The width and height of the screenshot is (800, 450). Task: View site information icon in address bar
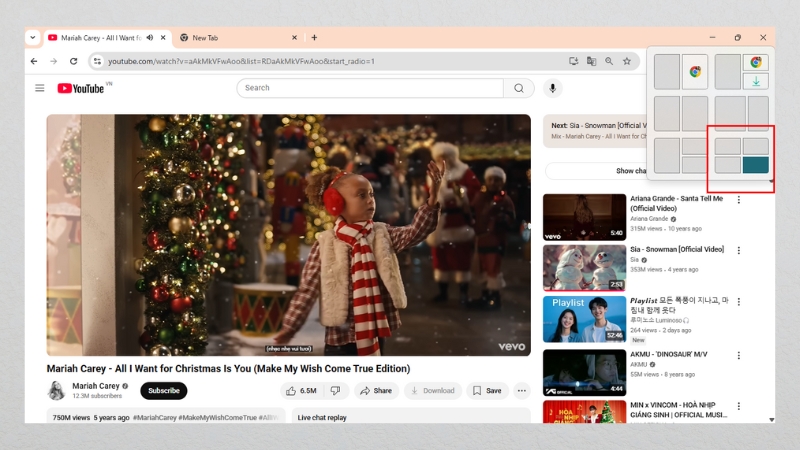tap(97, 61)
